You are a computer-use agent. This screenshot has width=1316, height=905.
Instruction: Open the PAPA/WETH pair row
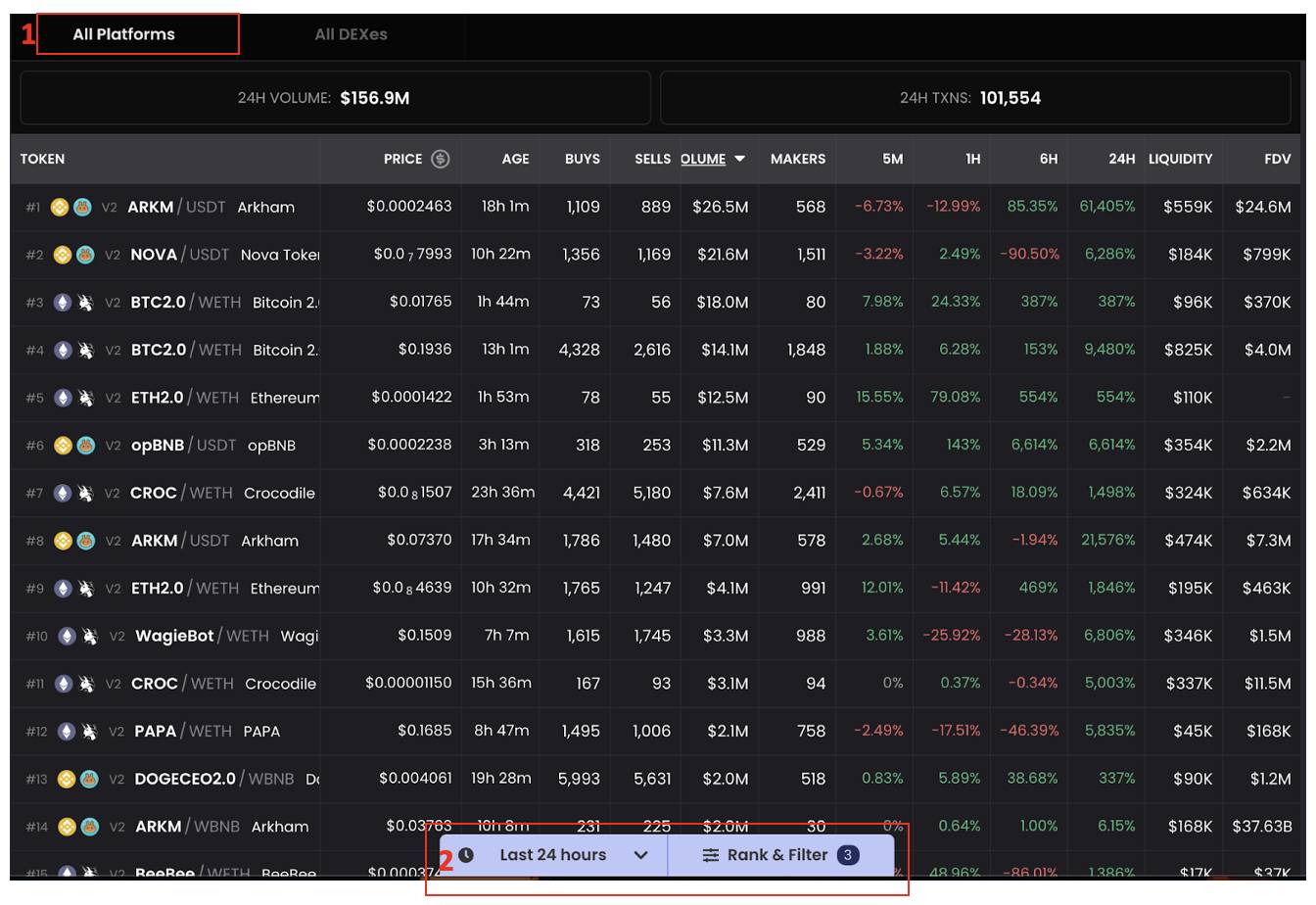[x=656, y=732]
